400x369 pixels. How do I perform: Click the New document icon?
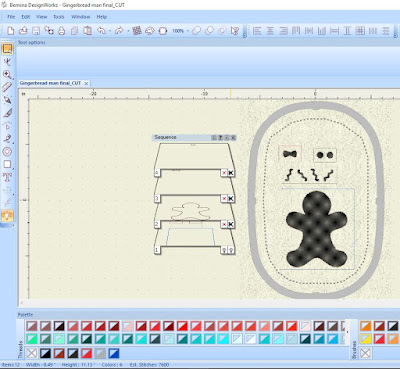tap(11, 31)
